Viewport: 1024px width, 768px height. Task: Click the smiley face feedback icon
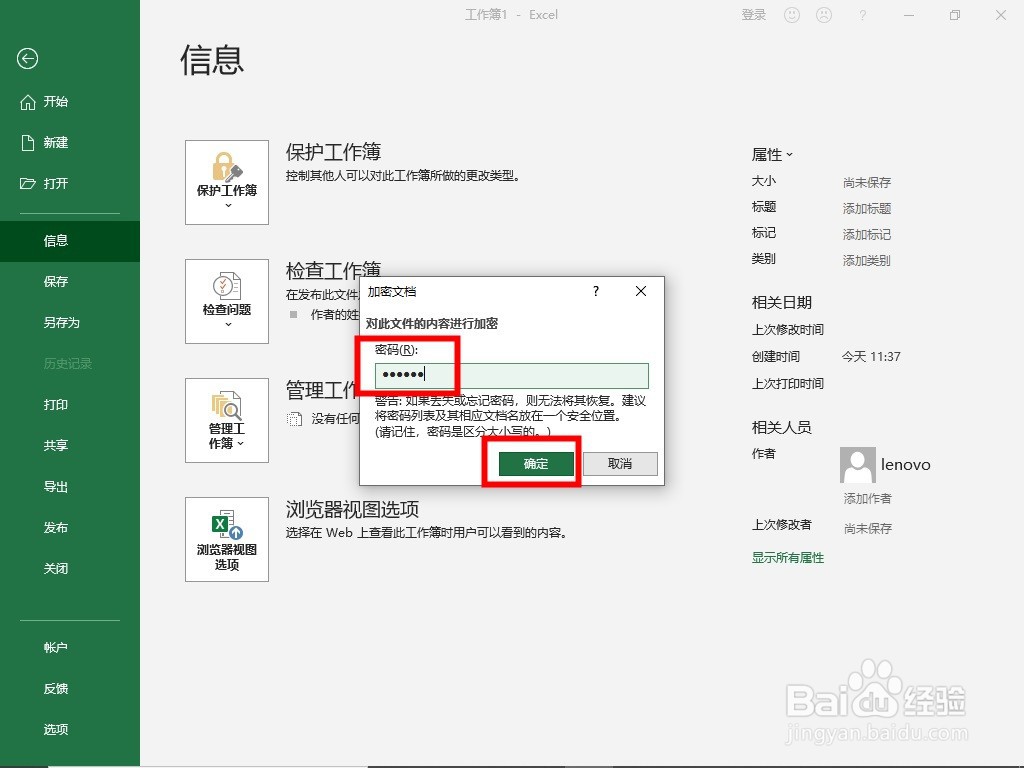pos(792,15)
